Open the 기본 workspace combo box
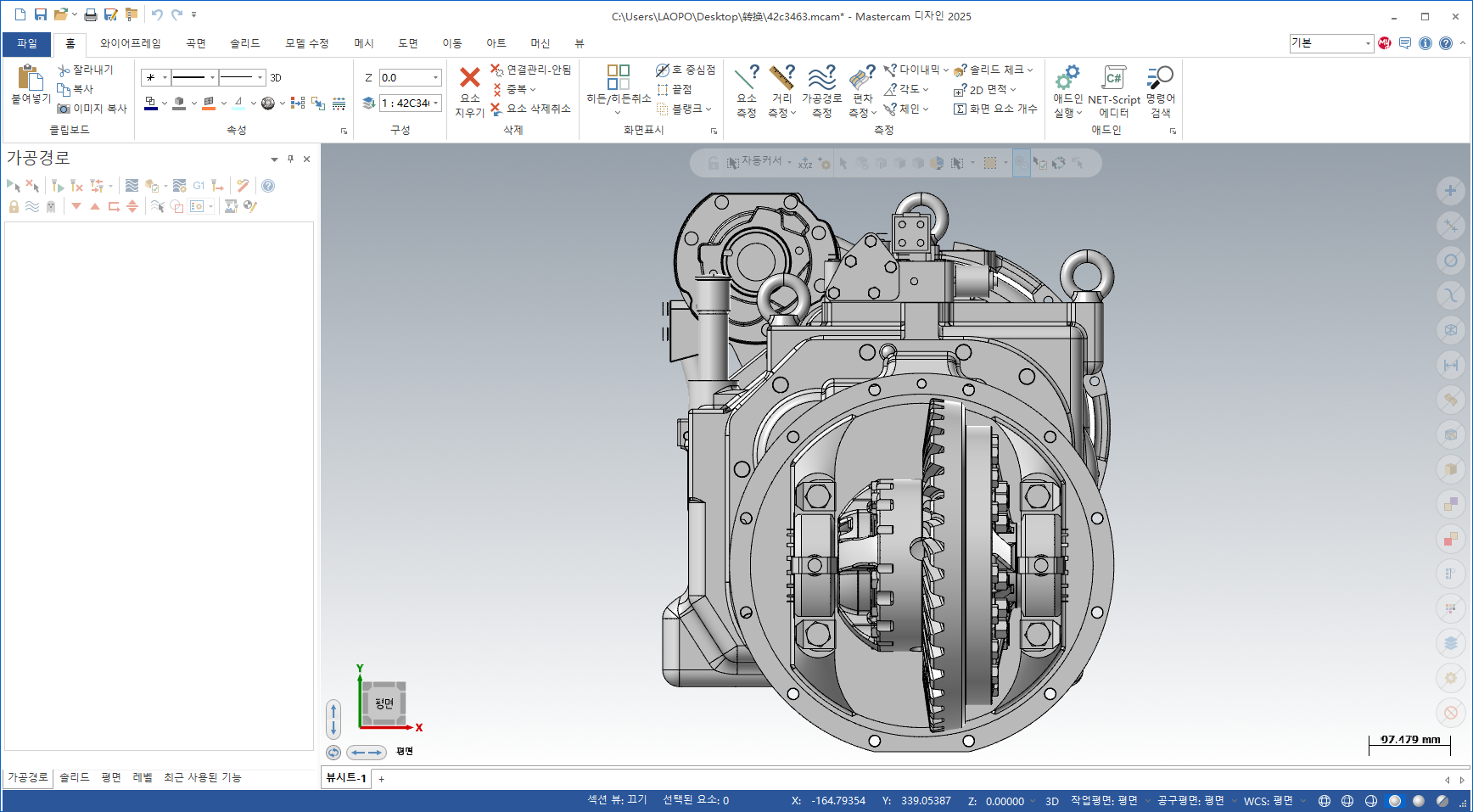The image size is (1473, 812). click(x=1330, y=43)
